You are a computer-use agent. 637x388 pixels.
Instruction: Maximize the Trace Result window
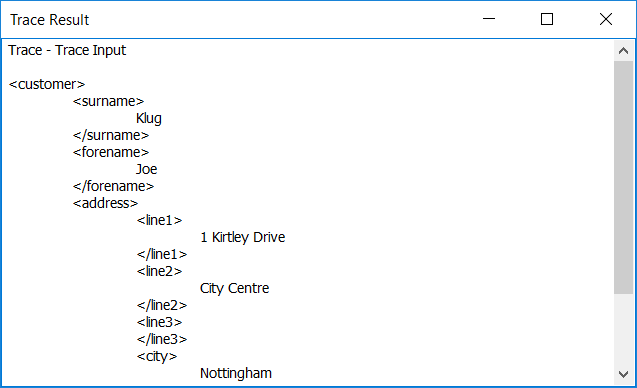click(547, 19)
